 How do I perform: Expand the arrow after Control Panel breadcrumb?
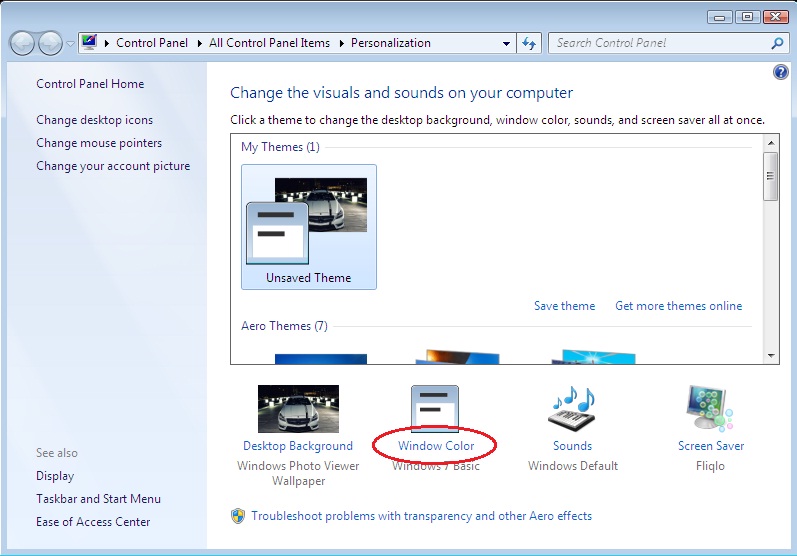click(x=201, y=43)
